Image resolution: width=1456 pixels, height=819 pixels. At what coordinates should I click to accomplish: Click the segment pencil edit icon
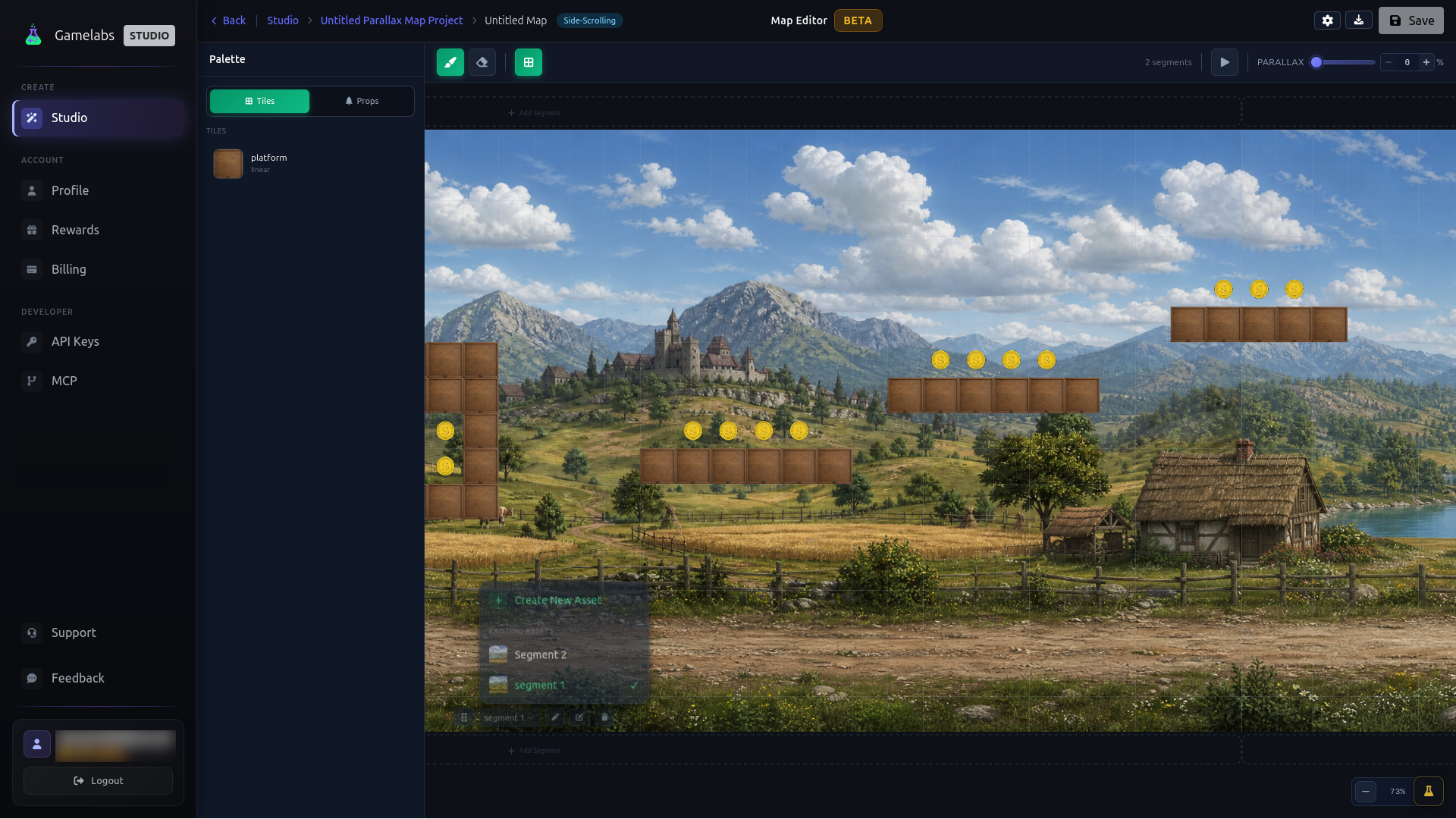pyautogui.click(x=554, y=717)
